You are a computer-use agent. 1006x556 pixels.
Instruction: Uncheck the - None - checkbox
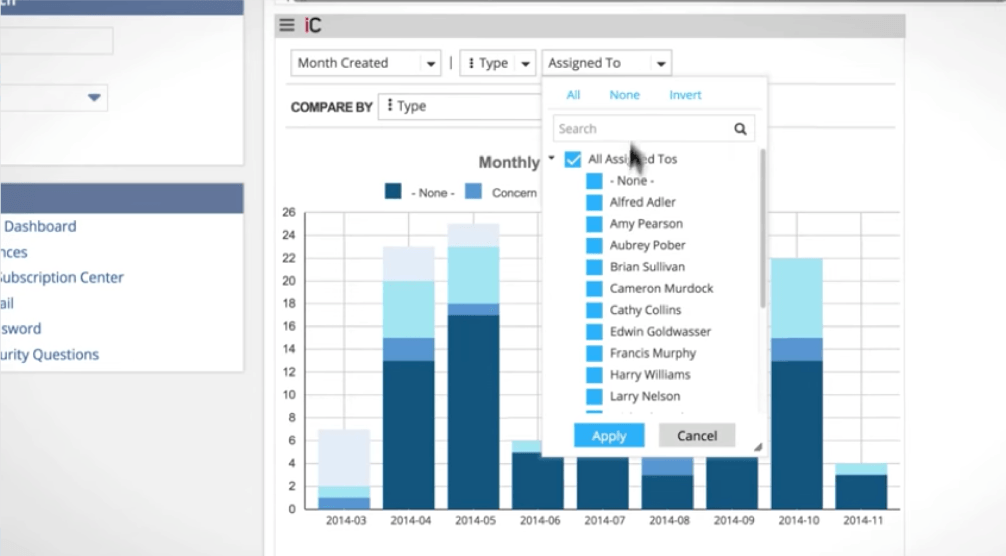point(594,181)
